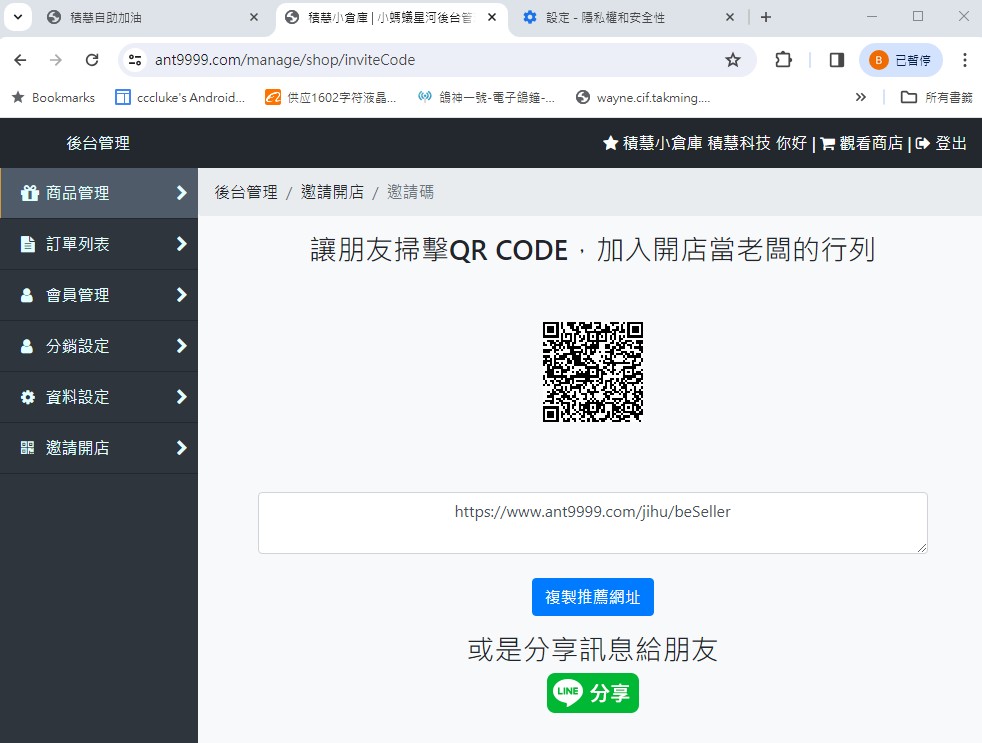Open the 供應1602字符液晶 bookmark

click(x=331, y=98)
